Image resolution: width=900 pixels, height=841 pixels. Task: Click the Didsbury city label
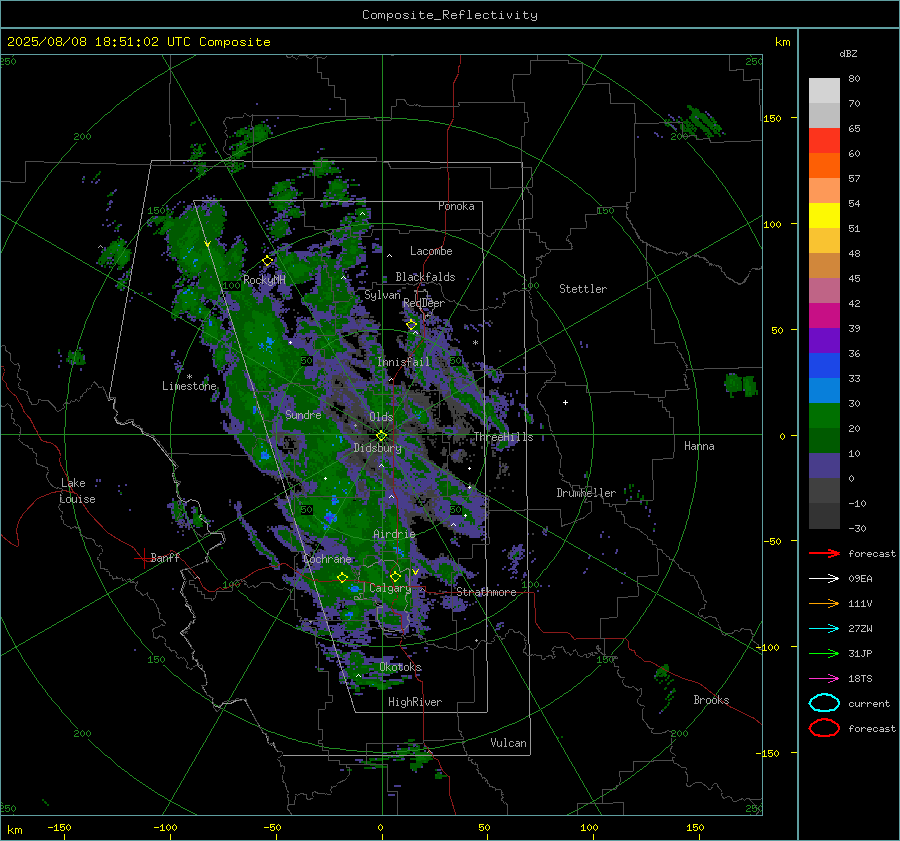(x=377, y=448)
